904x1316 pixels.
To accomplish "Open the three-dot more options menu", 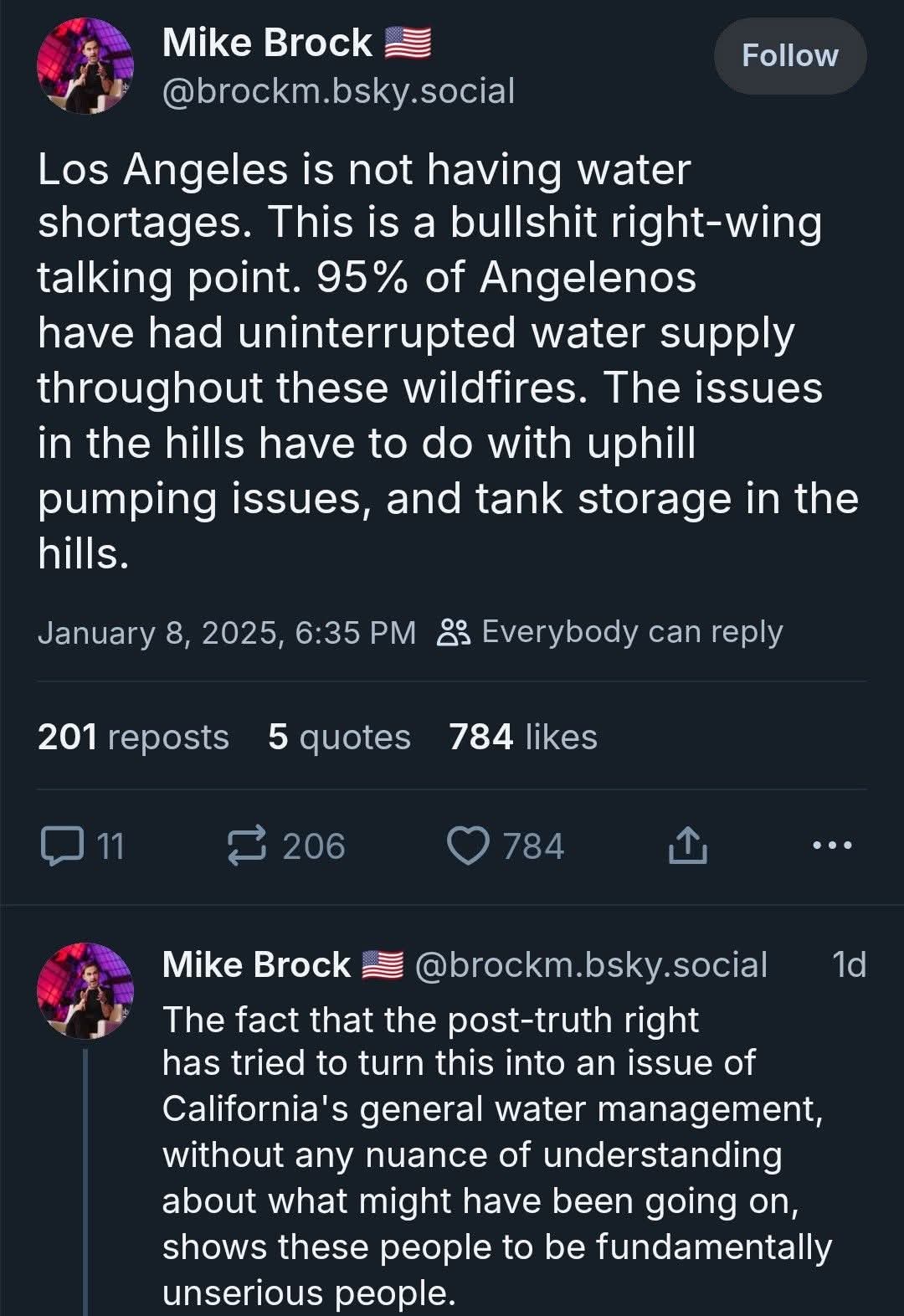I will click(832, 846).
